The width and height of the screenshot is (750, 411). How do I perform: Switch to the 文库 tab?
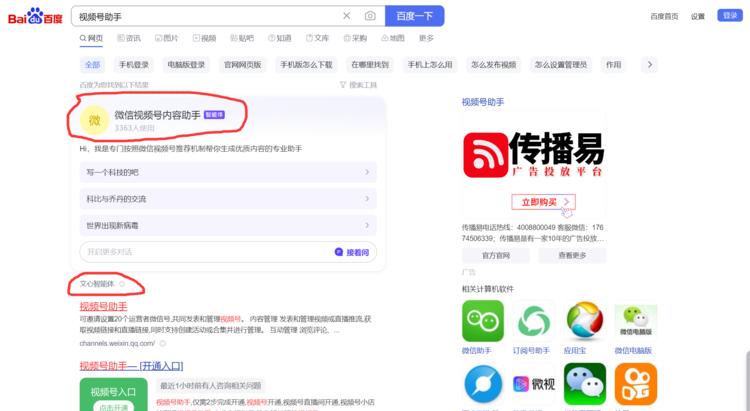pos(318,38)
